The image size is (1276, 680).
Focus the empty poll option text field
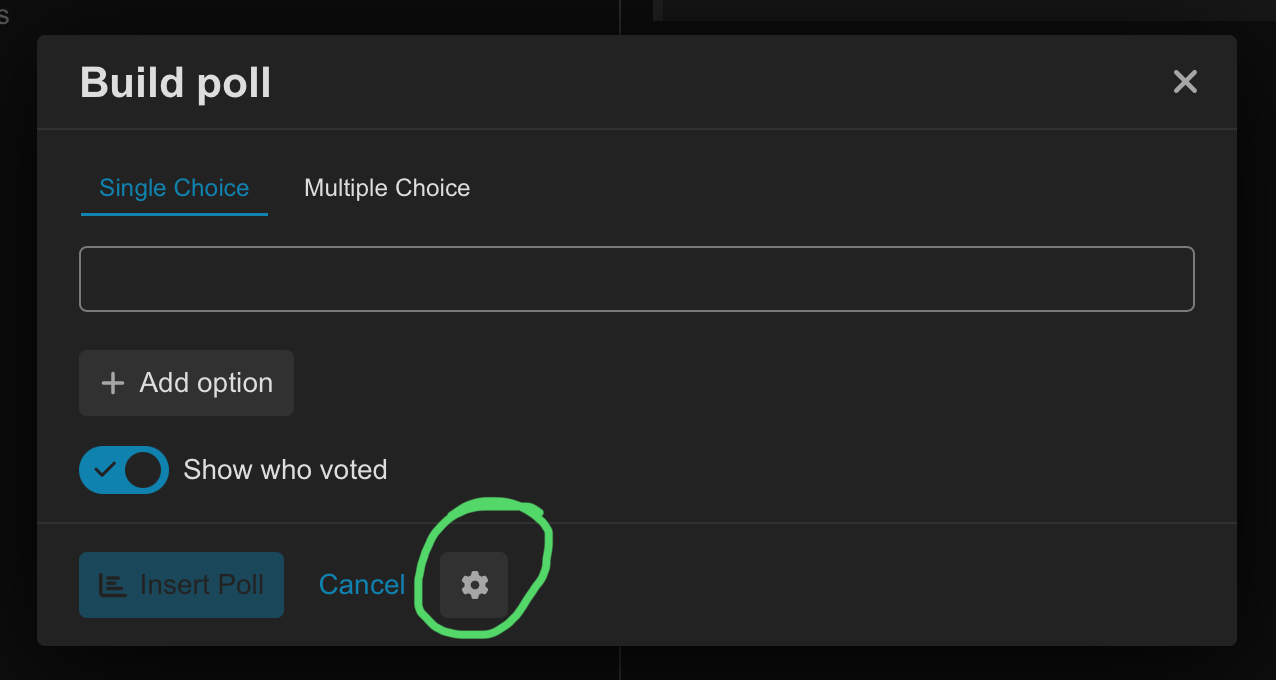[x=636, y=279]
